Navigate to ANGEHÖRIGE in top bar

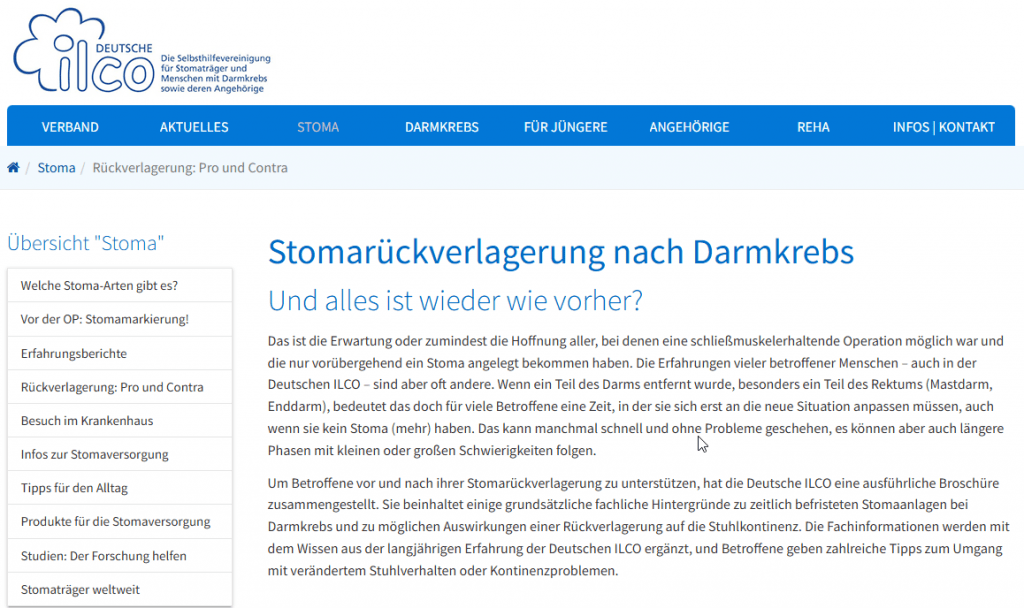click(689, 127)
